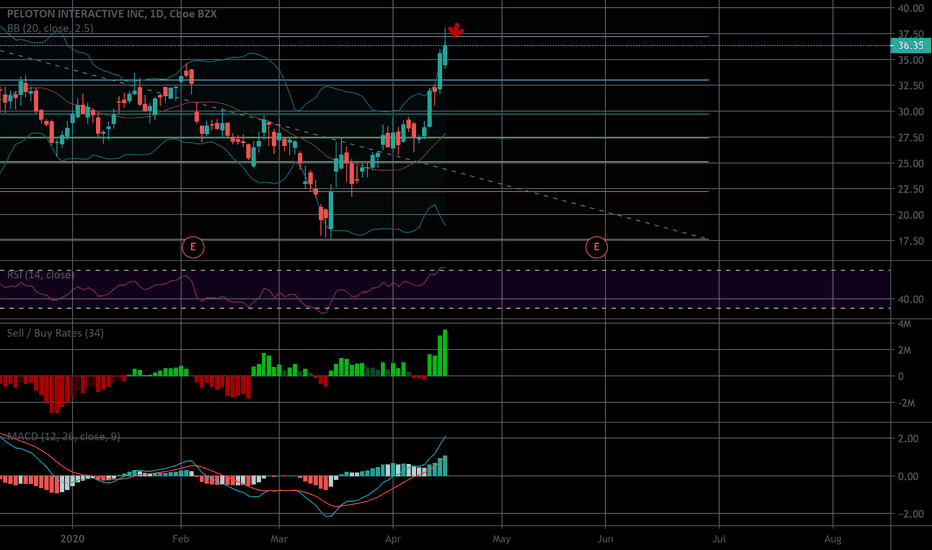Click the 30.00 price axis label
The height and width of the screenshot is (550, 932).
(x=911, y=112)
